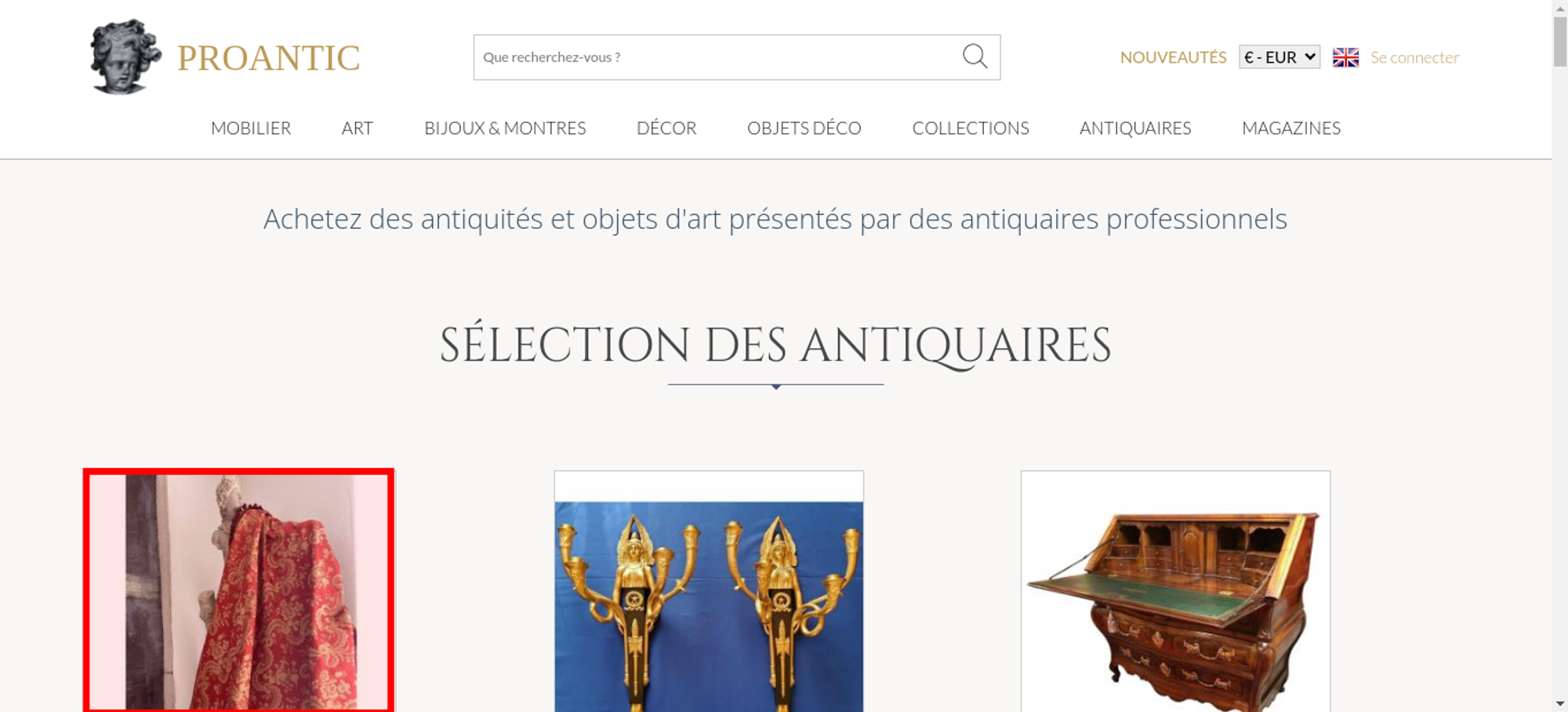Screen dimensions: 1568x712
Task: Open the MAGAZINES menu item
Action: [1291, 128]
